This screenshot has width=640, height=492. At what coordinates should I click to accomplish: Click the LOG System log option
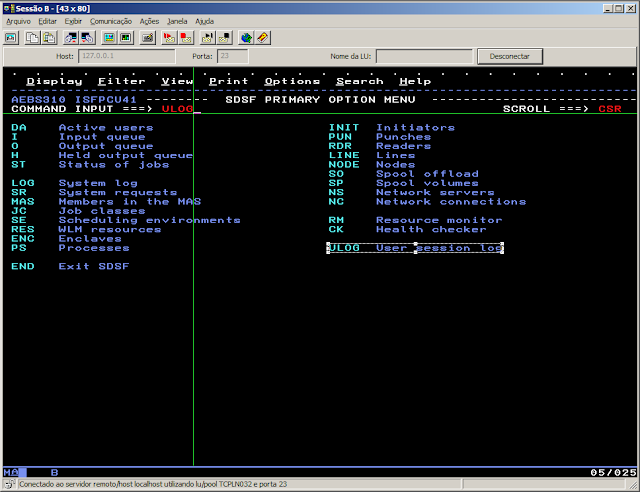[74, 183]
